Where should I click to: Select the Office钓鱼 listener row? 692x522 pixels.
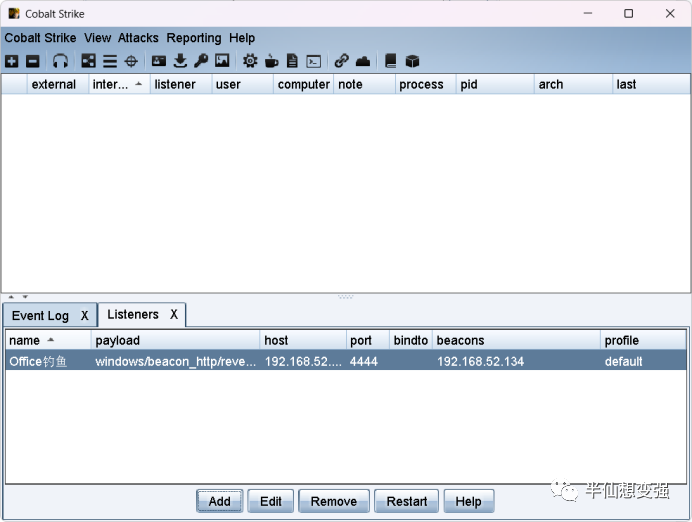coord(346,361)
